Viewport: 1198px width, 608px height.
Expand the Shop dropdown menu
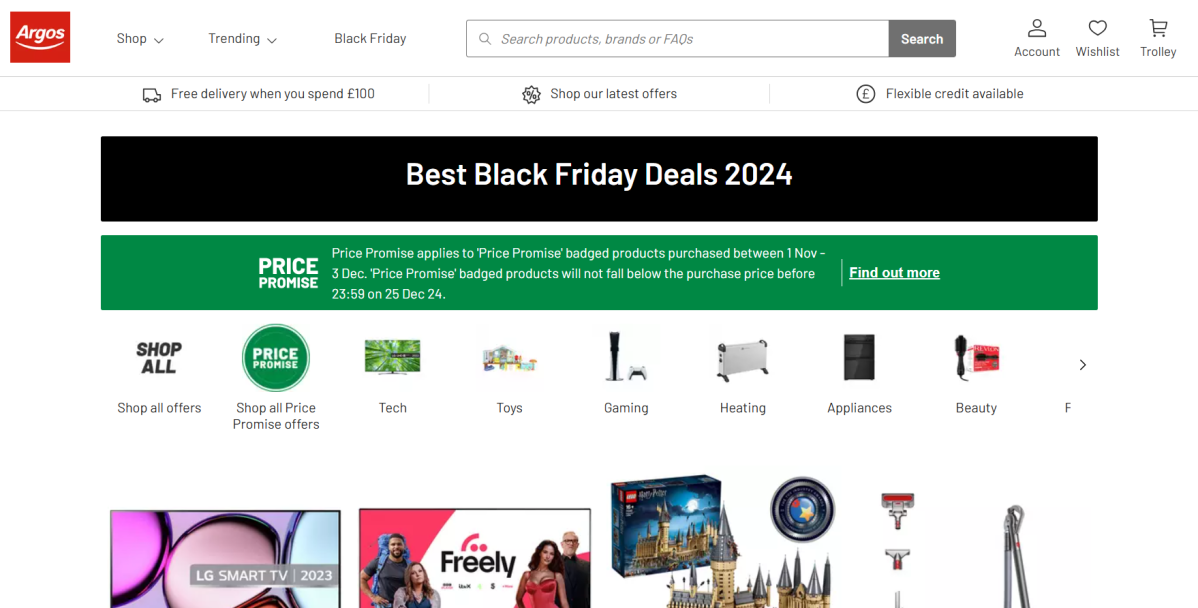coord(139,38)
